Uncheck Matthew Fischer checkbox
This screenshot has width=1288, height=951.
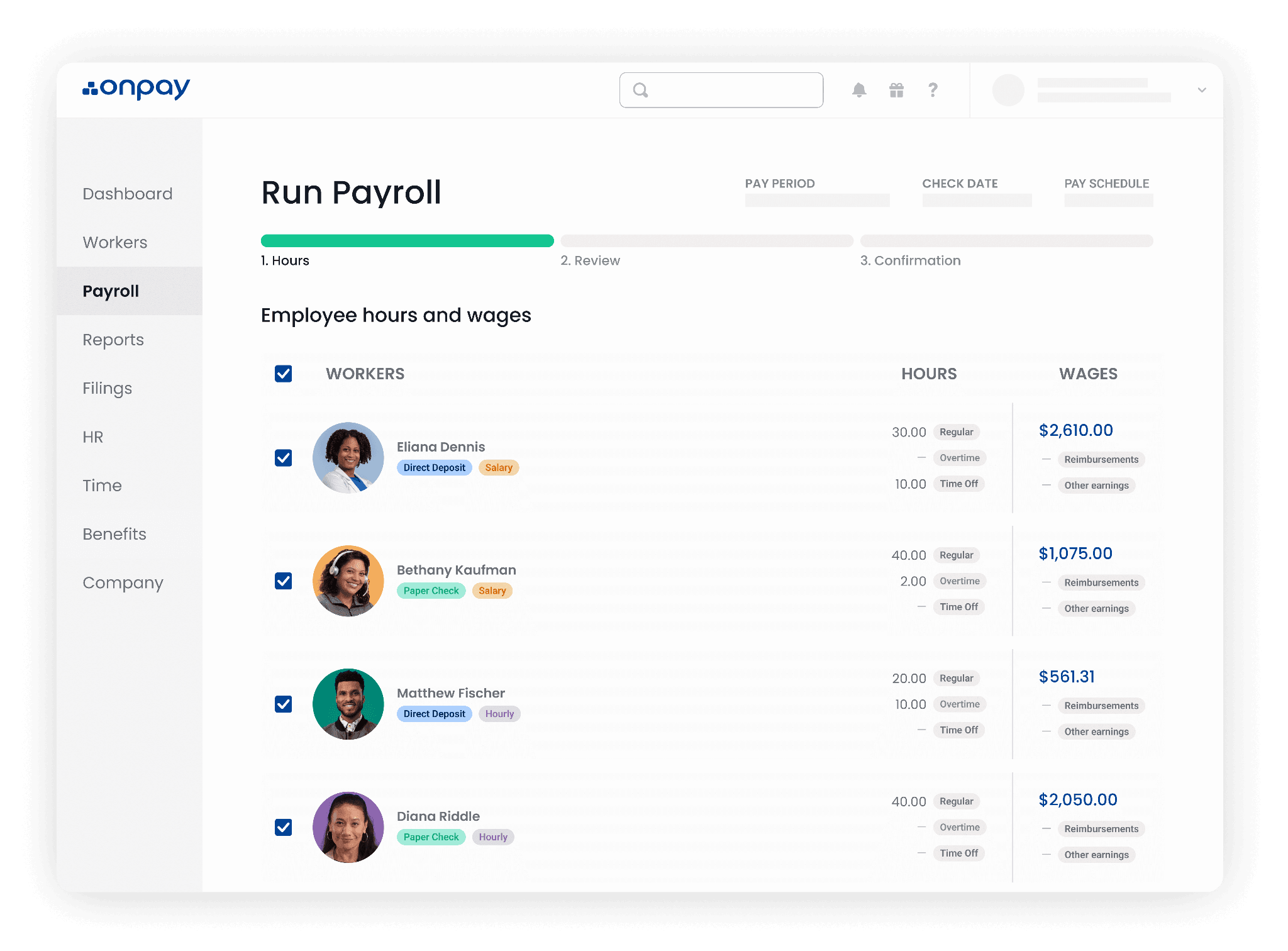[x=283, y=704]
